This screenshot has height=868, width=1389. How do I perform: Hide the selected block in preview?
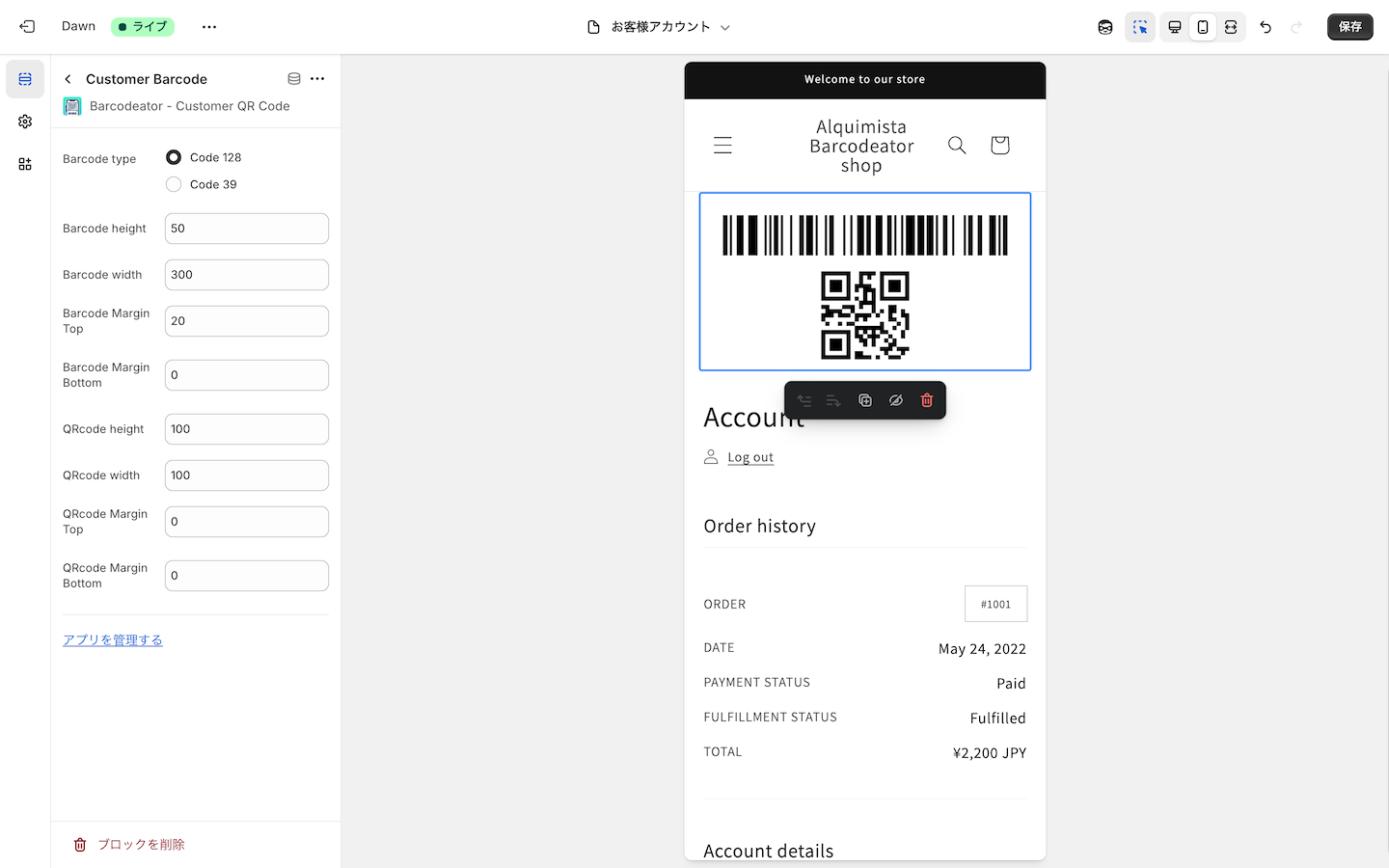click(896, 400)
